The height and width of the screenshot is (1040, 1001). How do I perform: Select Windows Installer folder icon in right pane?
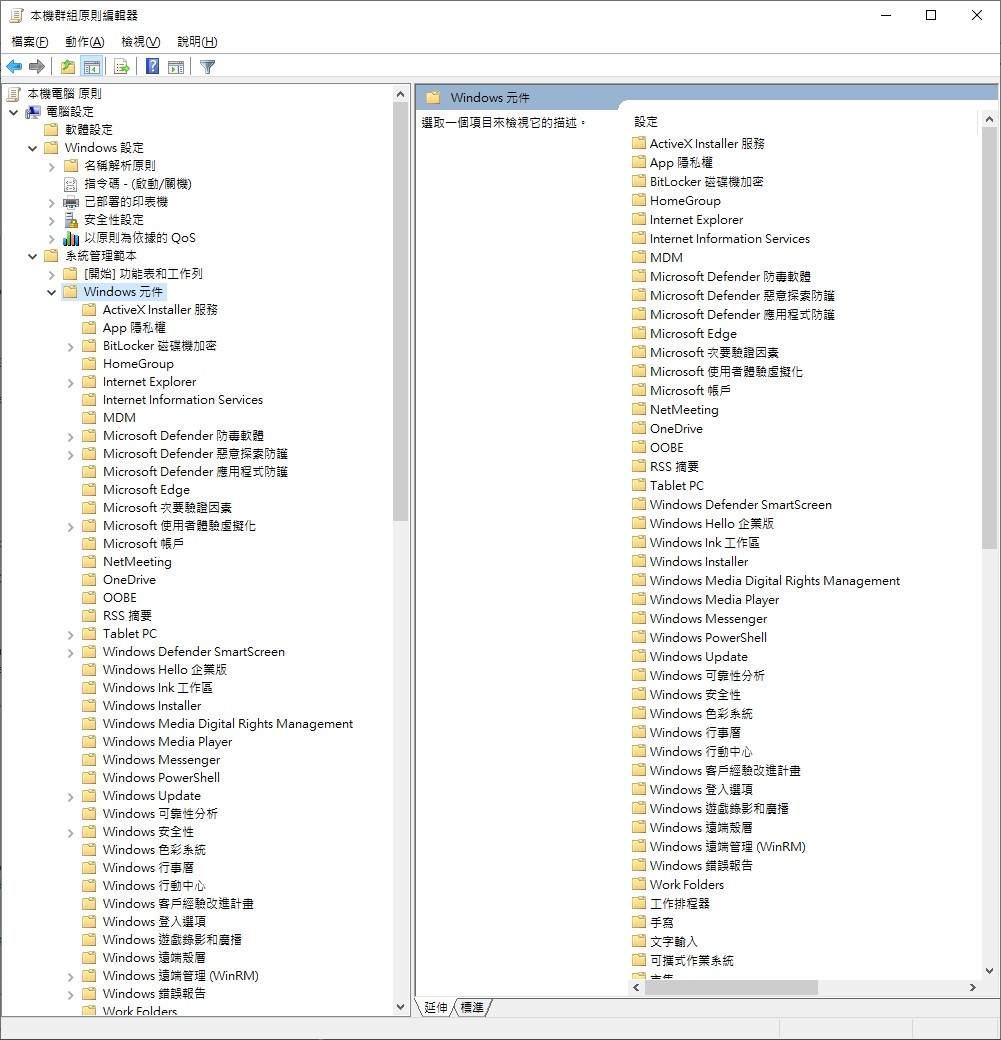[x=639, y=561]
